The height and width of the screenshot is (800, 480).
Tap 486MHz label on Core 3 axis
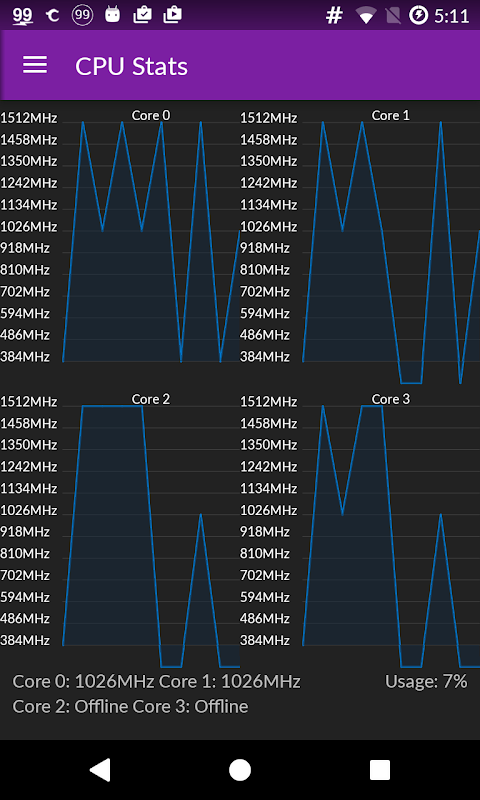point(265,619)
